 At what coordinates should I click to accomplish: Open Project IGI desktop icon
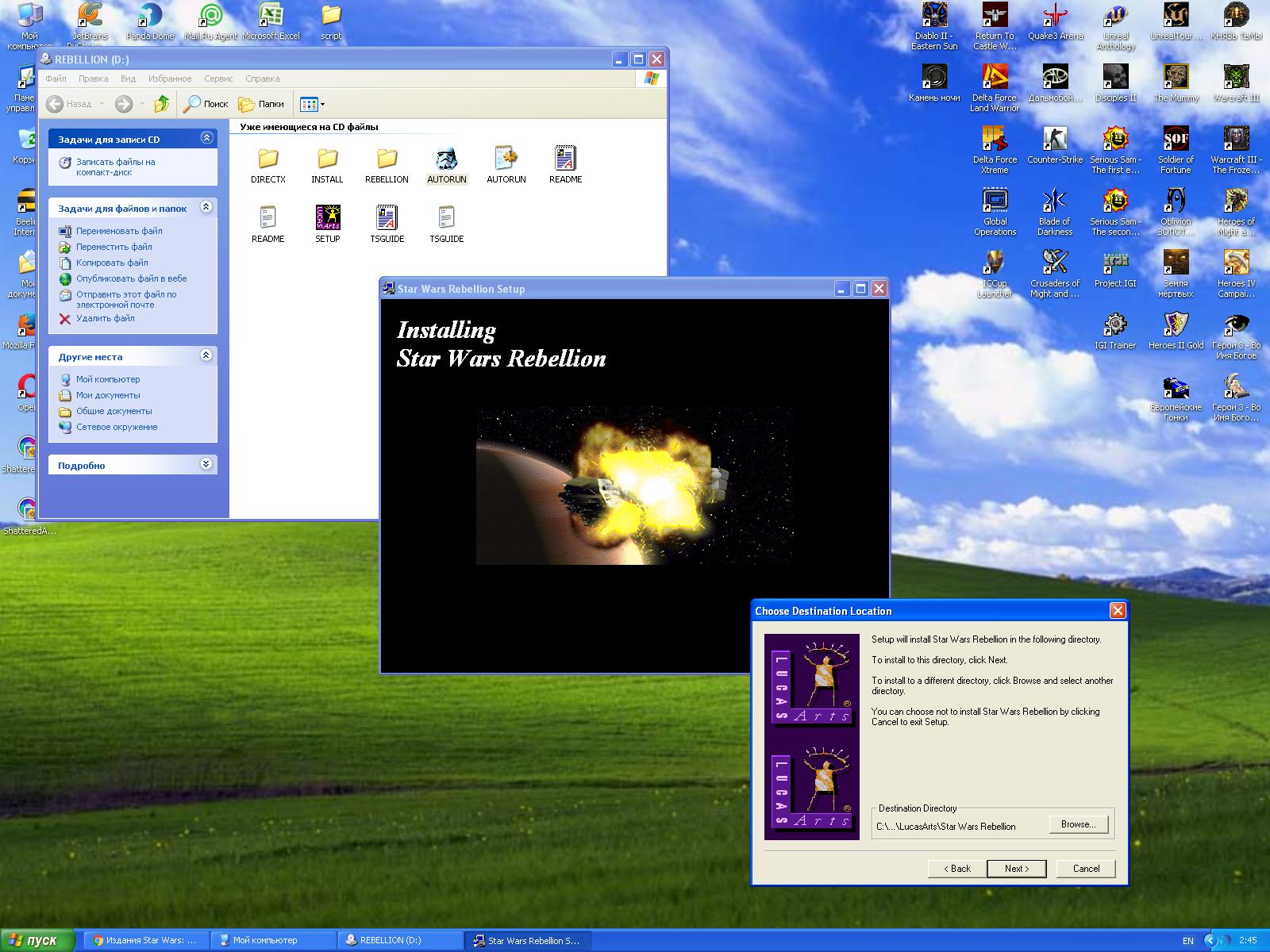pyautogui.click(x=1115, y=264)
